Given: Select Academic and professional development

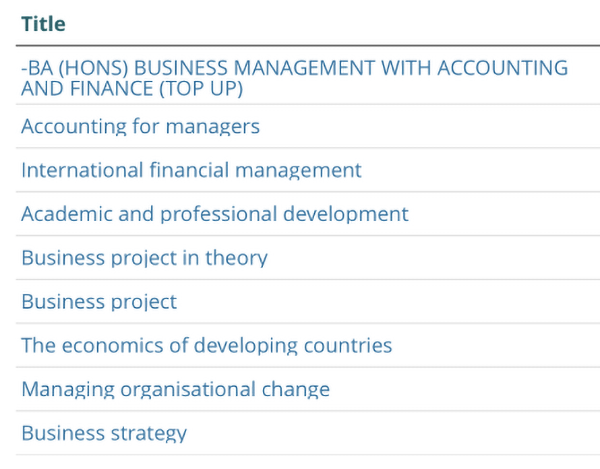Looking at the screenshot, I should pos(214,214).
